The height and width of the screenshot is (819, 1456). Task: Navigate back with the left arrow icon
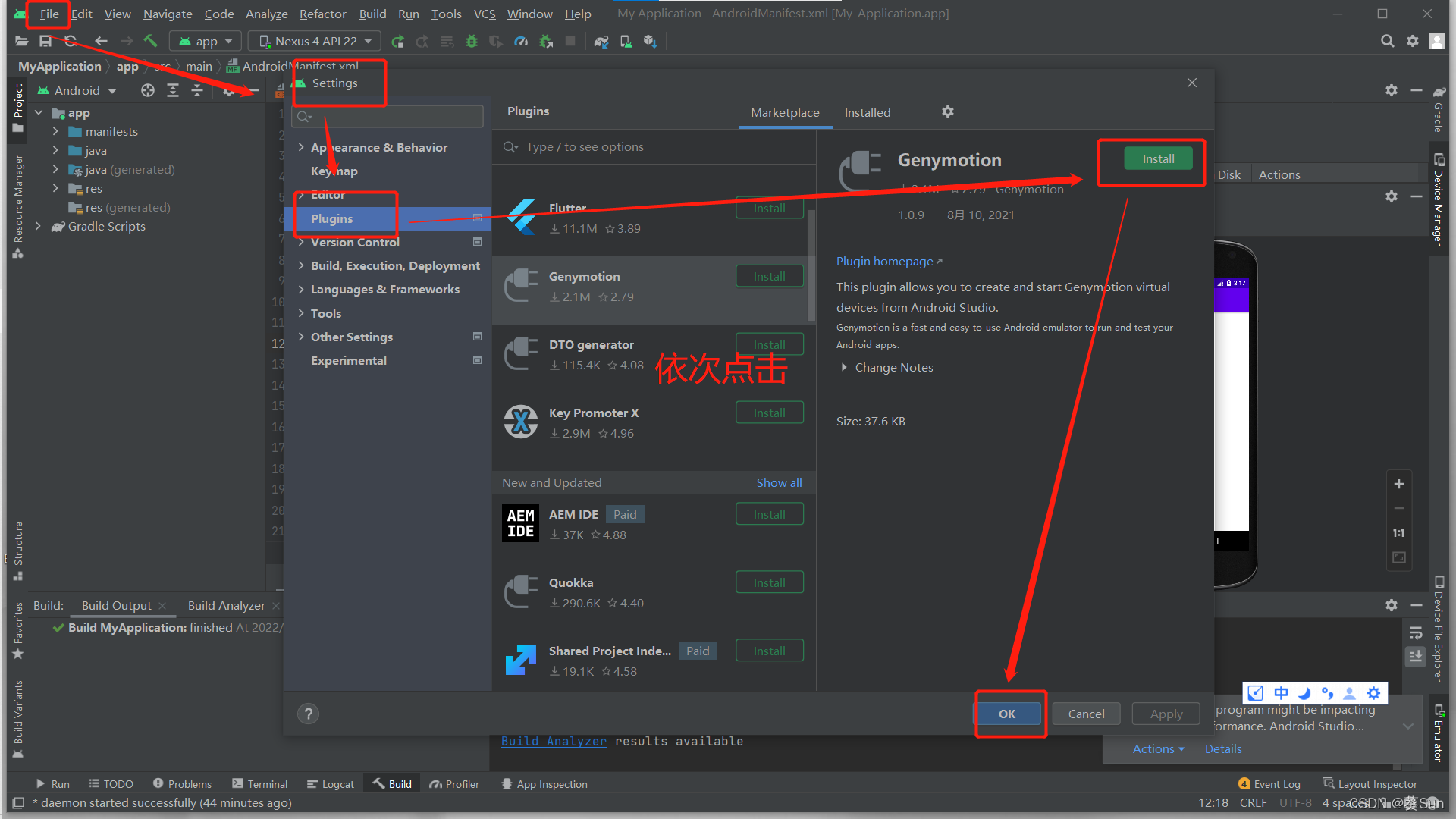pyautogui.click(x=101, y=41)
